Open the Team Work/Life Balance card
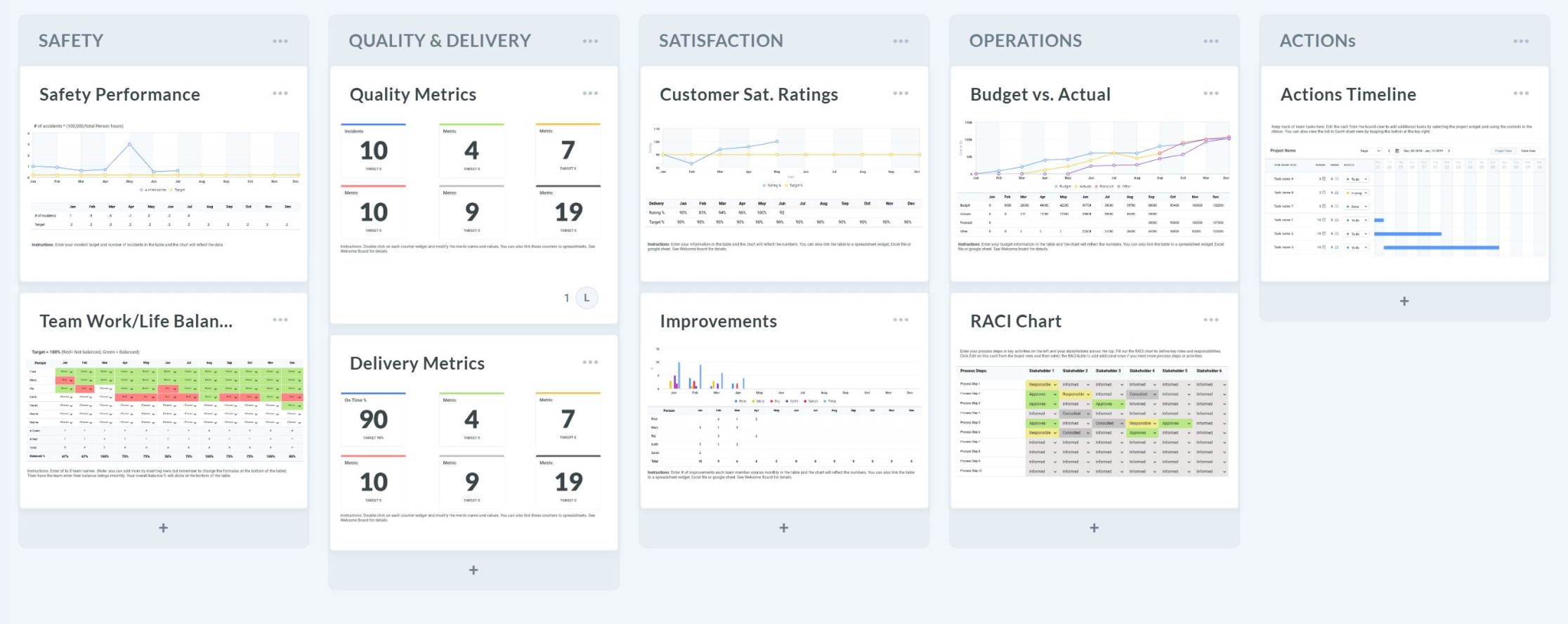Image resolution: width=1568 pixels, height=624 pixels. coord(136,321)
